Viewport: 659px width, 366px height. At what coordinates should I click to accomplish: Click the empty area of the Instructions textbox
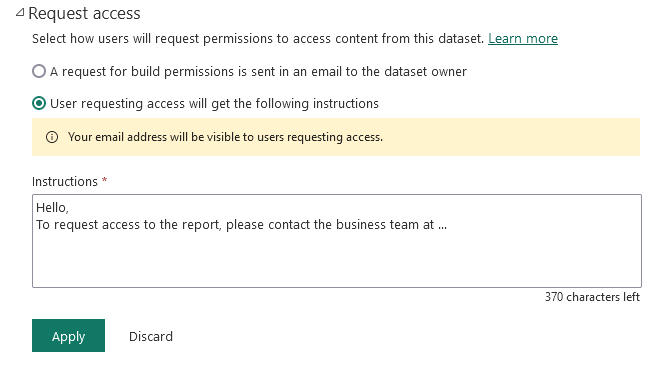(x=337, y=261)
